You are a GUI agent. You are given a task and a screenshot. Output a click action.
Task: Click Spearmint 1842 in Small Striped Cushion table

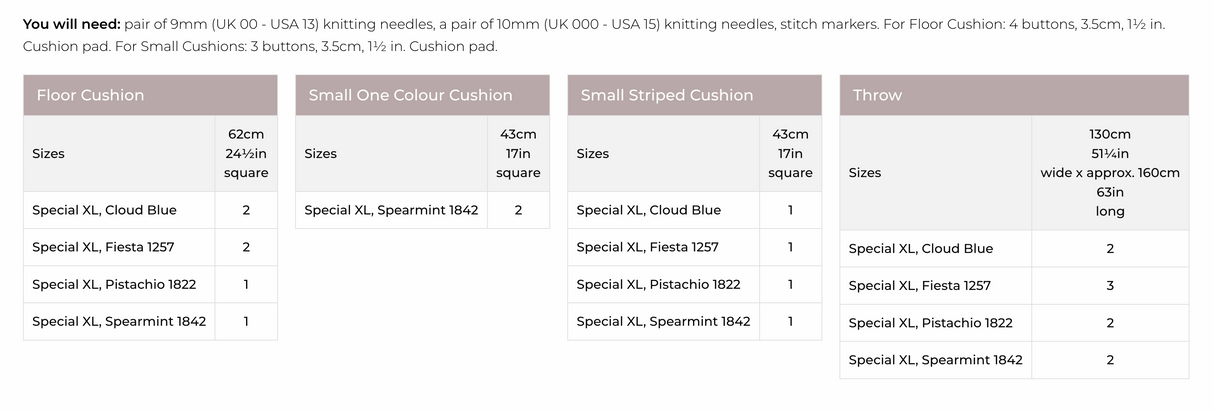pyautogui.click(x=663, y=321)
